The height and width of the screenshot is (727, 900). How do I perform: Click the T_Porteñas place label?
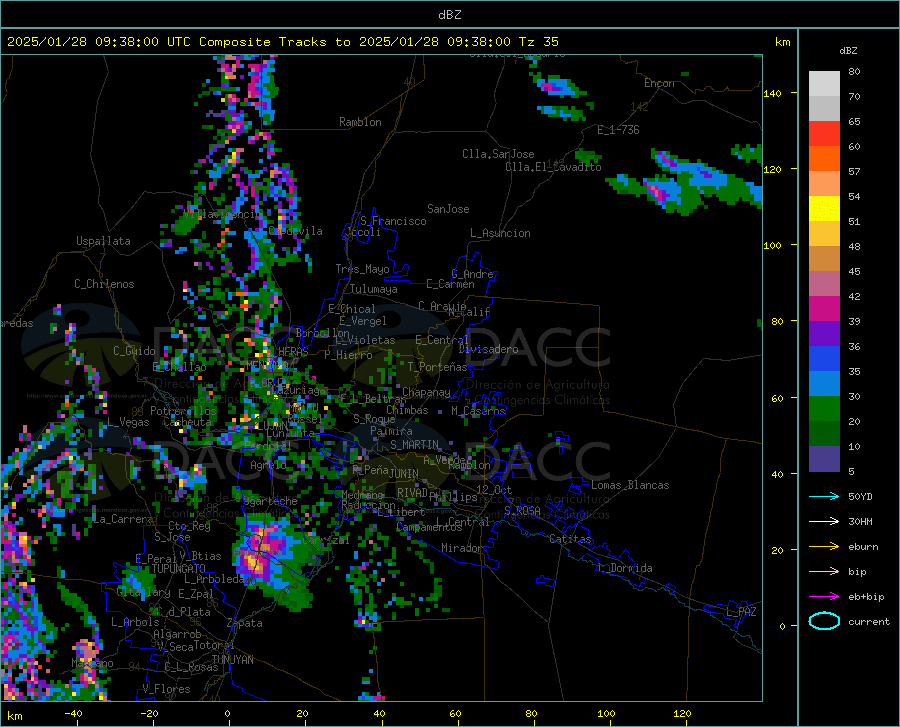click(x=437, y=367)
